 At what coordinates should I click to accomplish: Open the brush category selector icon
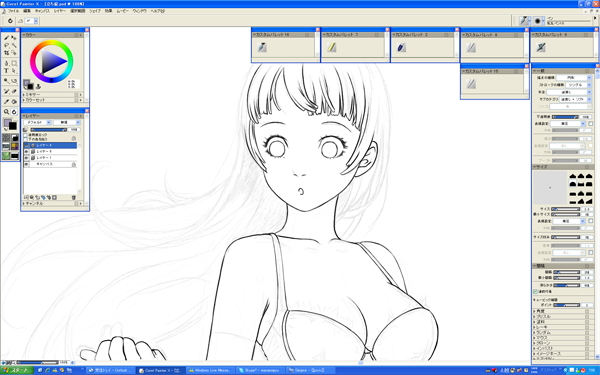523,21
